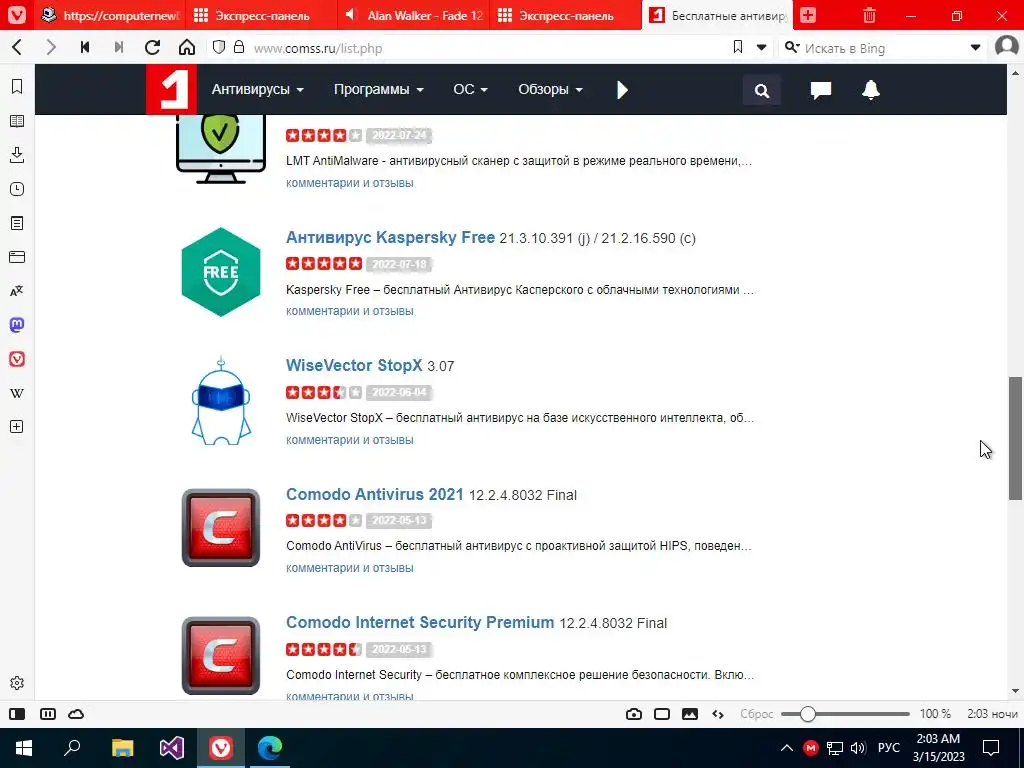Screen dimensions: 1024x768
Task: Open the Vivaldi main menu icon
Action: tap(17, 15)
